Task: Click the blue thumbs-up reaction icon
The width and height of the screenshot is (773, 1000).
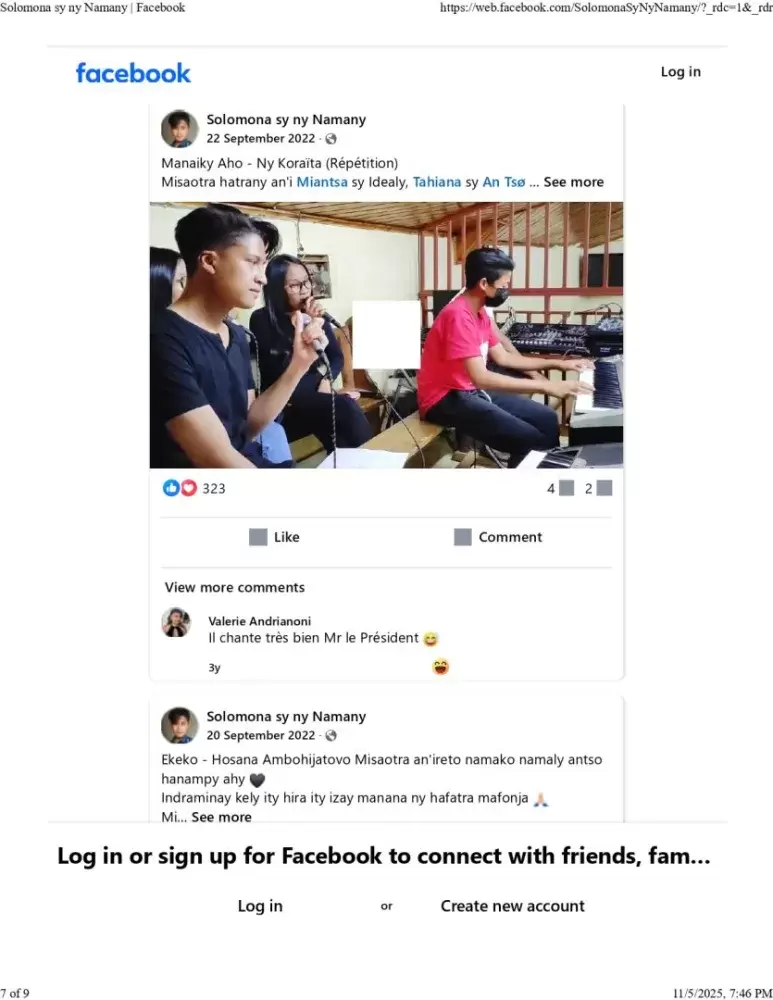Action: pos(171,488)
